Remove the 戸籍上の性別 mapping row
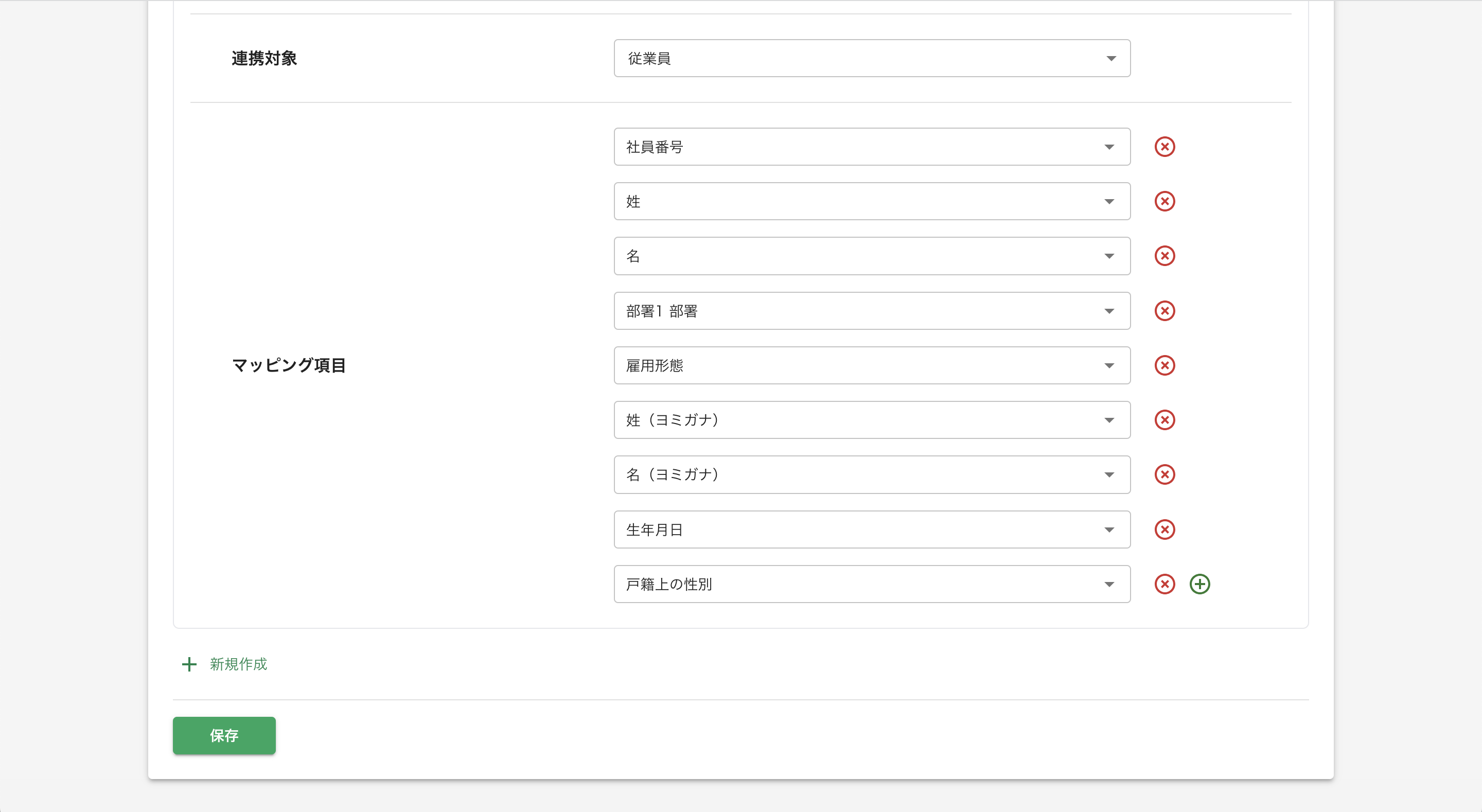 (1165, 584)
